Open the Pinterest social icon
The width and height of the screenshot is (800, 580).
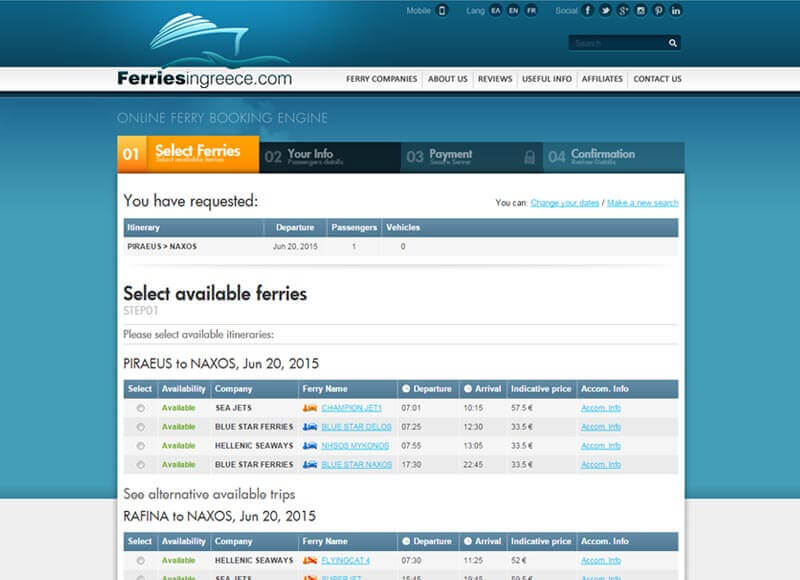coord(658,10)
